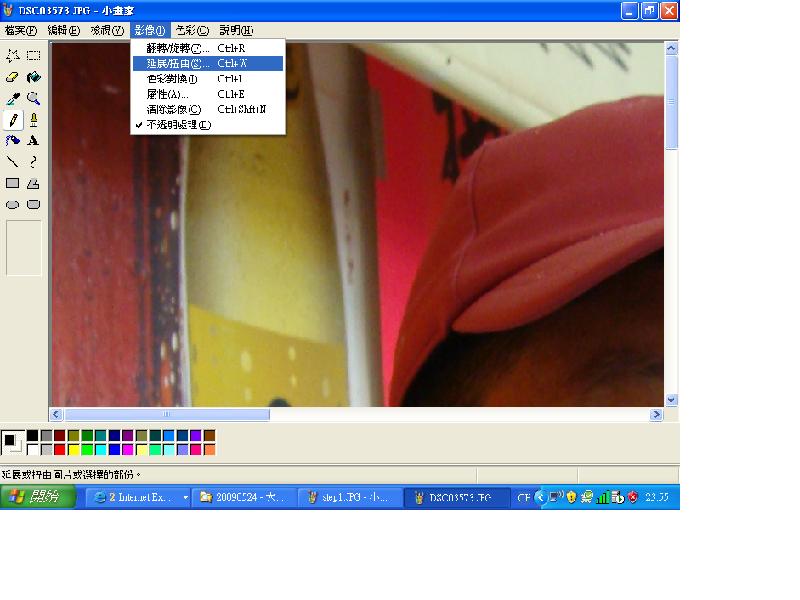This screenshot has width=800, height=600.
Task: Expand the Internet Explorer taskbar group arrow
Action: [x=185, y=497]
